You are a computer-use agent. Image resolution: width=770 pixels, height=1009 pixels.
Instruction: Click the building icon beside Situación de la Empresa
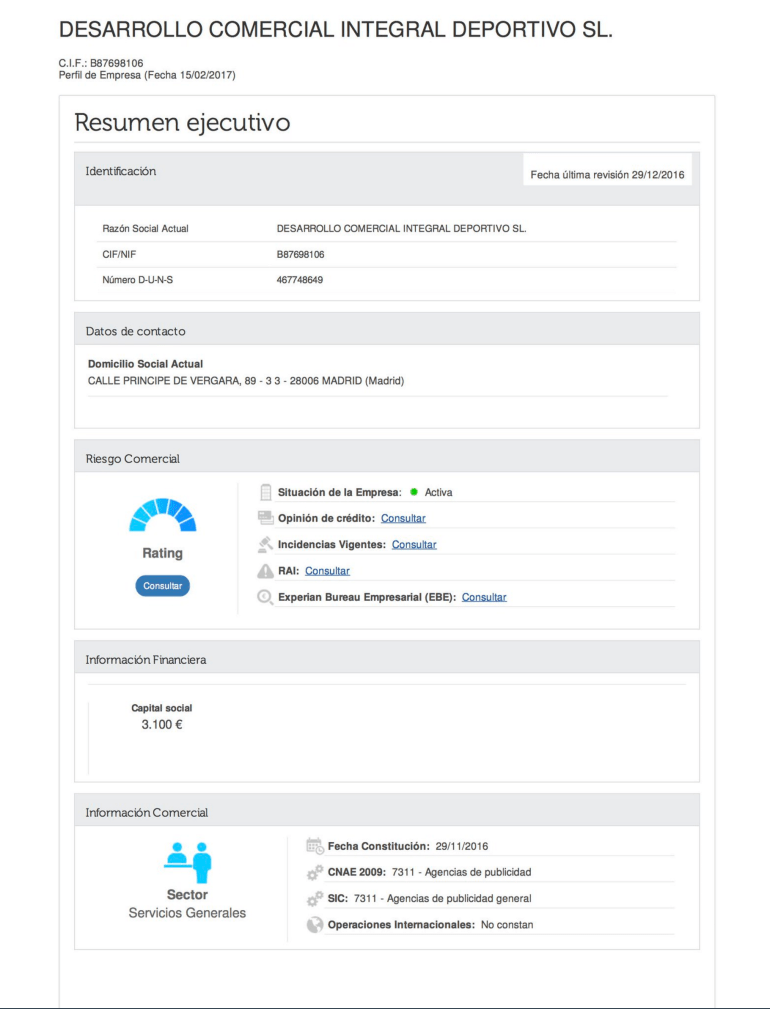(x=265, y=492)
